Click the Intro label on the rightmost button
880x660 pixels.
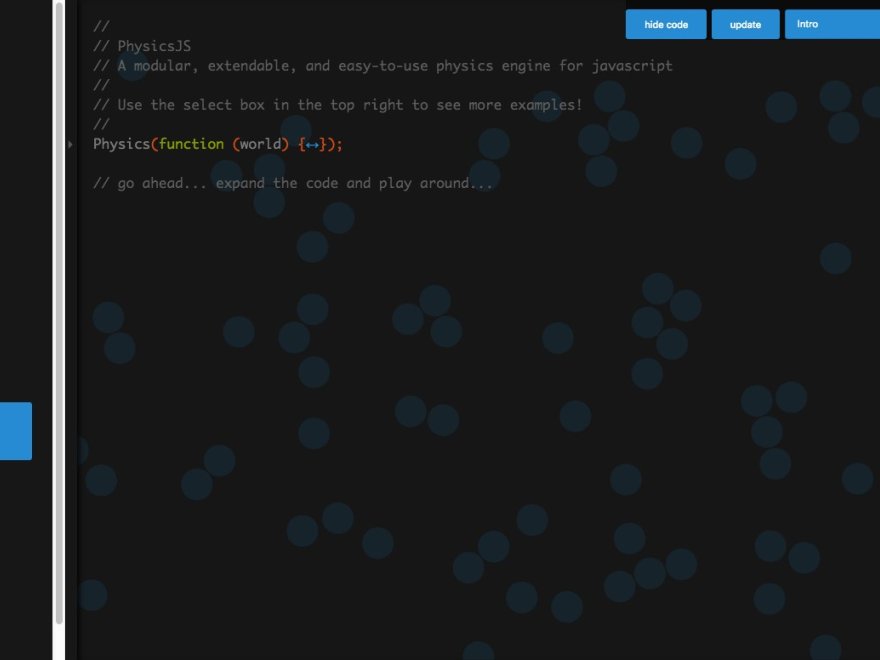pyautogui.click(x=808, y=24)
